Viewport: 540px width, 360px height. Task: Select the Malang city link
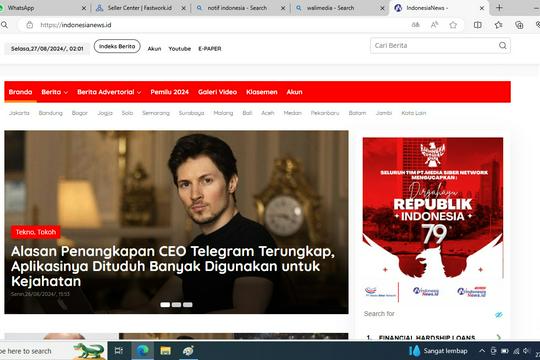[x=223, y=113]
